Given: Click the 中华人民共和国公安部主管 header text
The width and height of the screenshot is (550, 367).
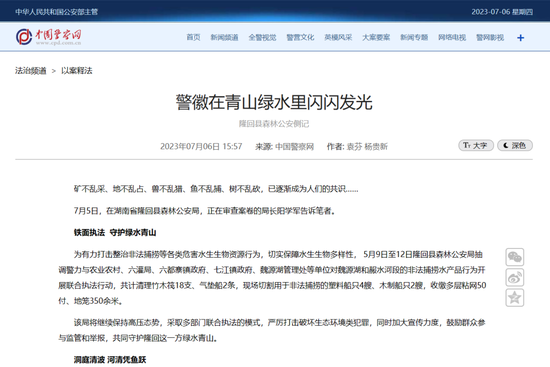Looking at the screenshot, I should click(56, 12).
